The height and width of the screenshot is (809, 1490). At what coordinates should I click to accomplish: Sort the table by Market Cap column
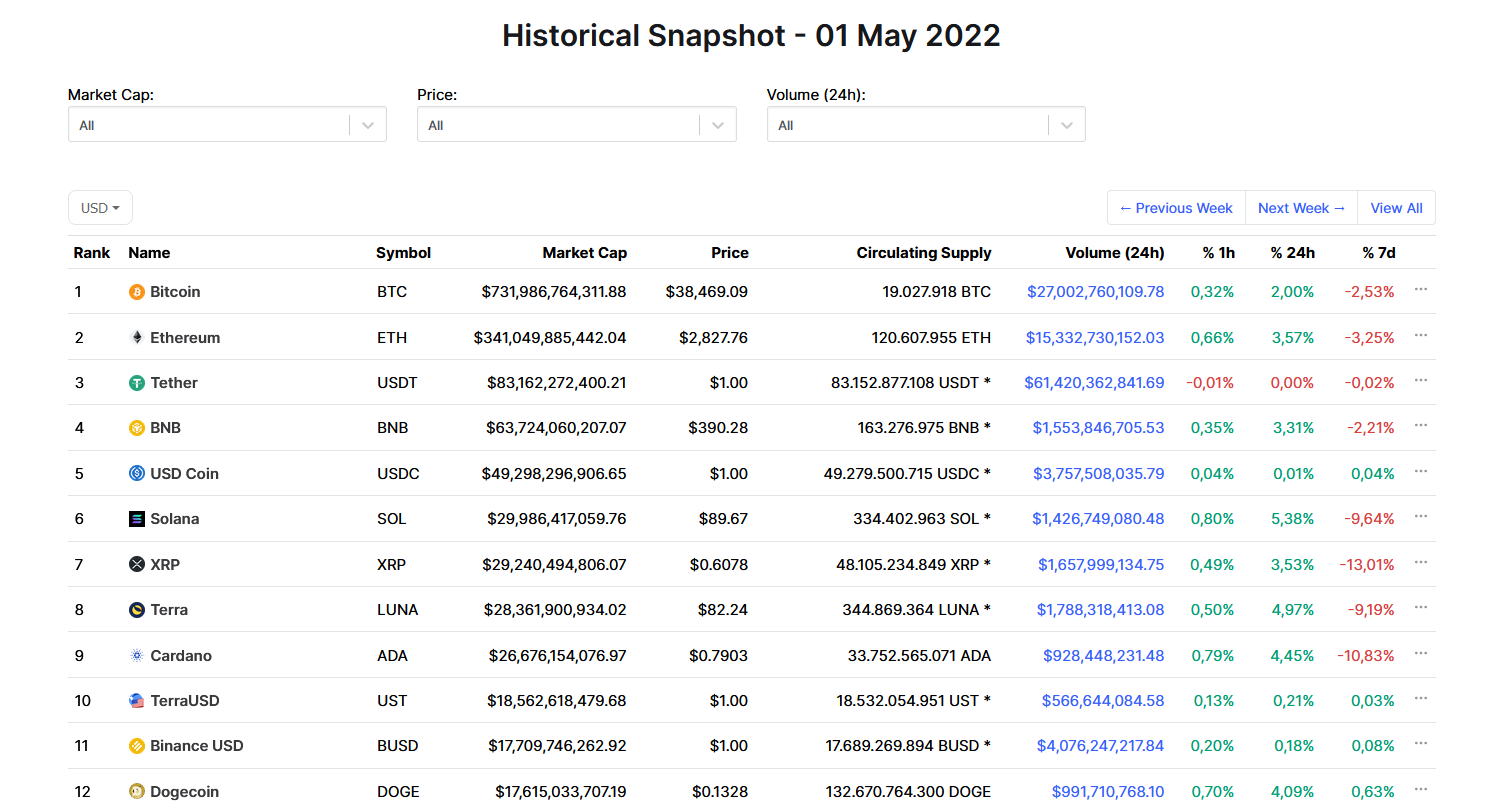[585, 253]
